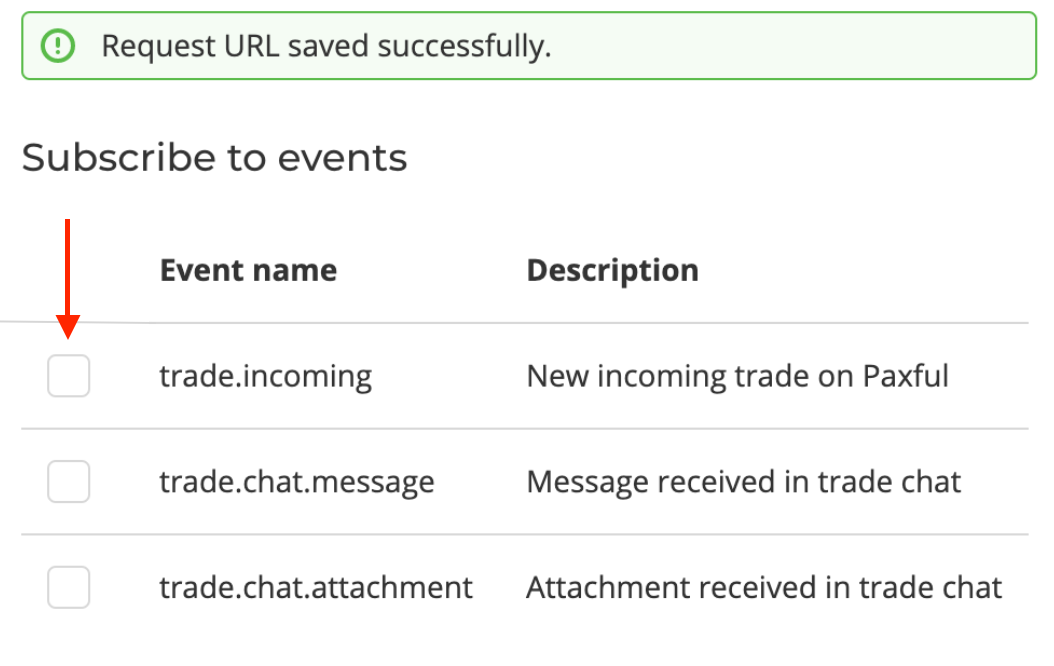Click the New incoming trade description
The width and height of the screenshot is (1054, 666).
tap(737, 376)
